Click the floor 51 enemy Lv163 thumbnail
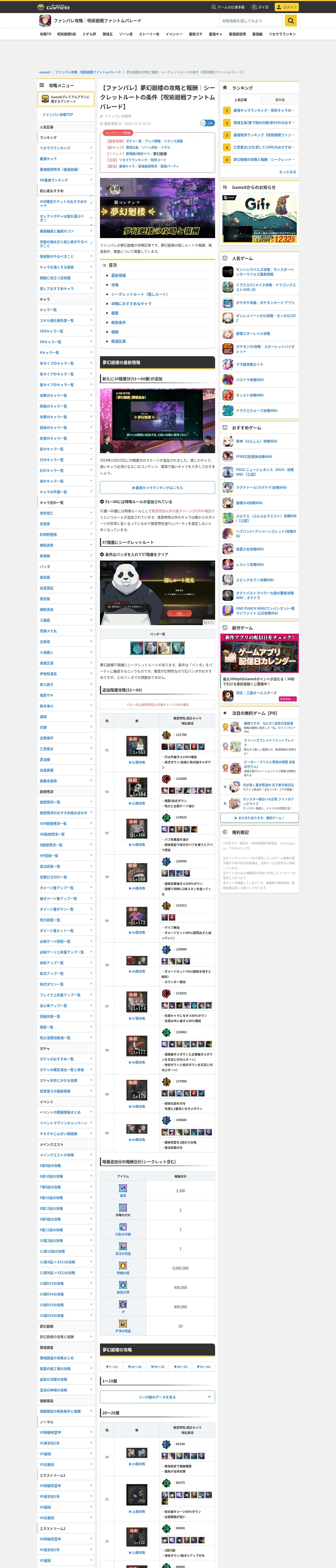The width and height of the screenshot is (336, 1568). [137, 746]
